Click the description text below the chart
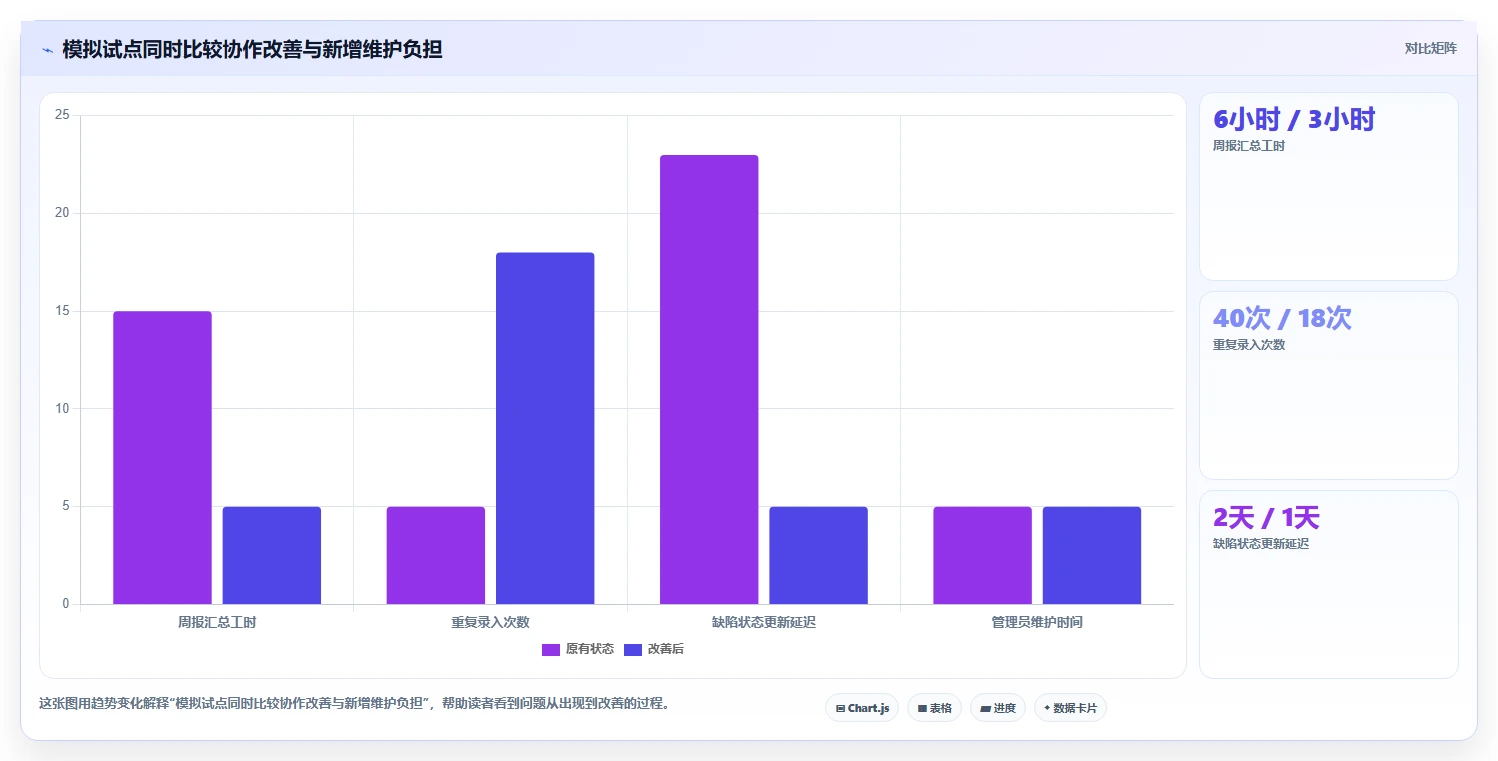 point(354,703)
